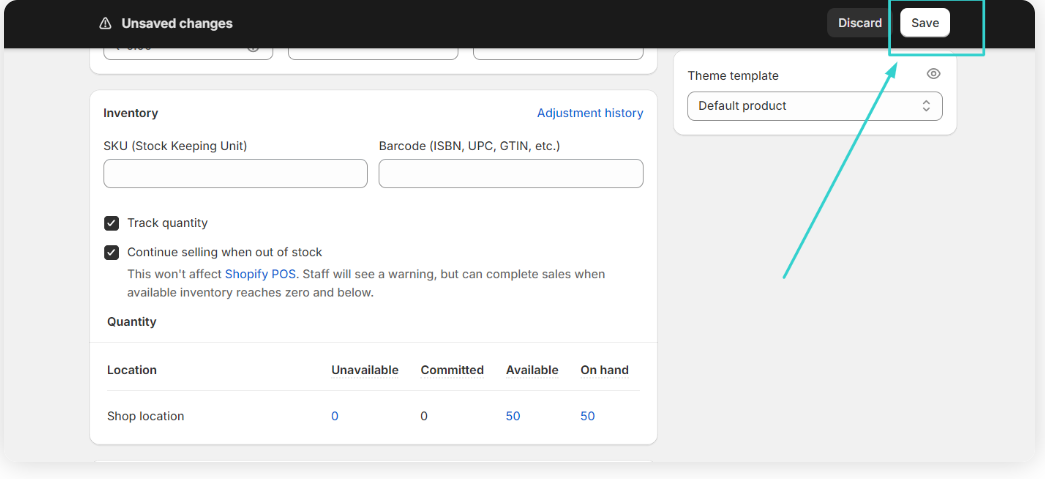Open the Default product theme template dropdown
1045x479 pixels.
814,106
